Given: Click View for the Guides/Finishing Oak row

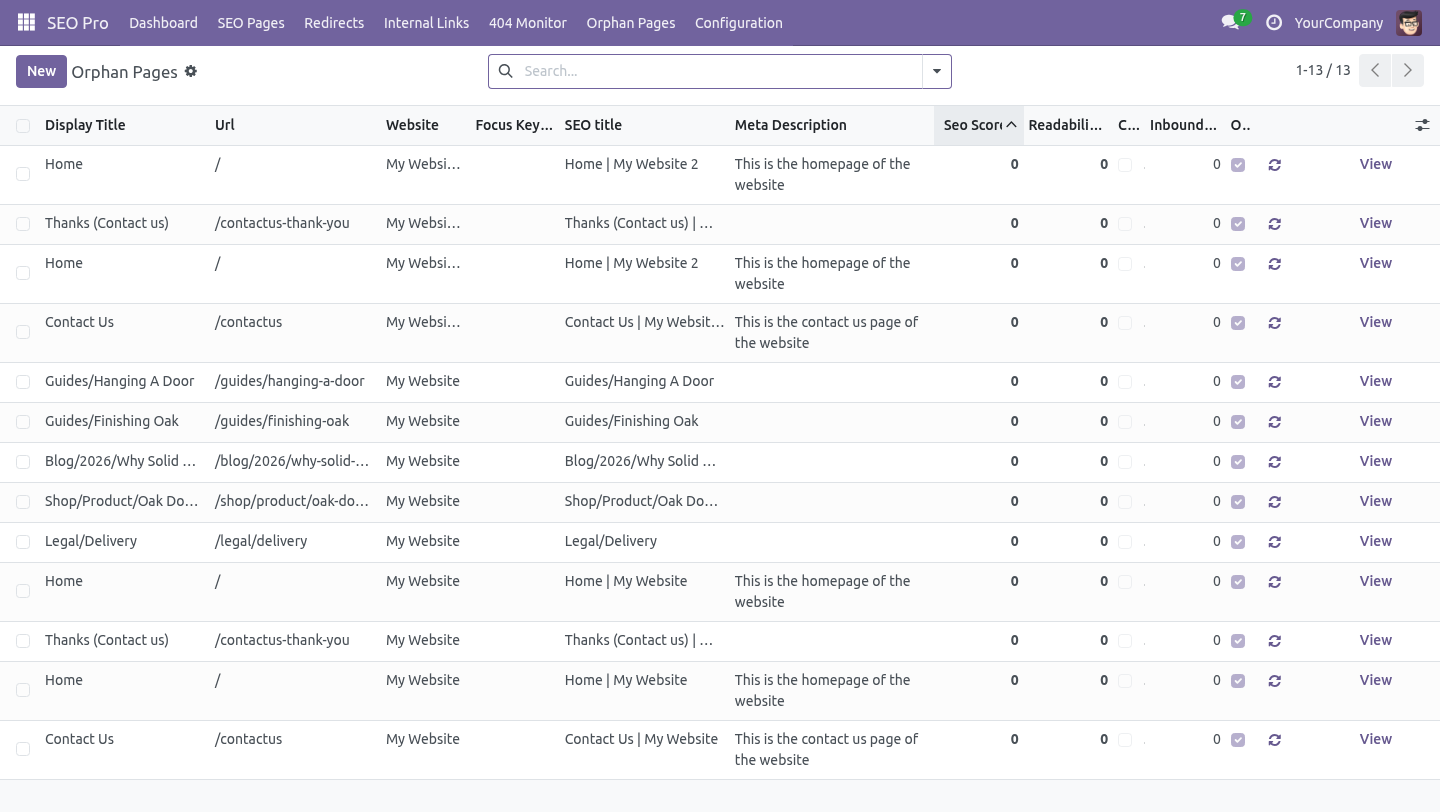Looking at the screenshot, I should coord(1375,421).
